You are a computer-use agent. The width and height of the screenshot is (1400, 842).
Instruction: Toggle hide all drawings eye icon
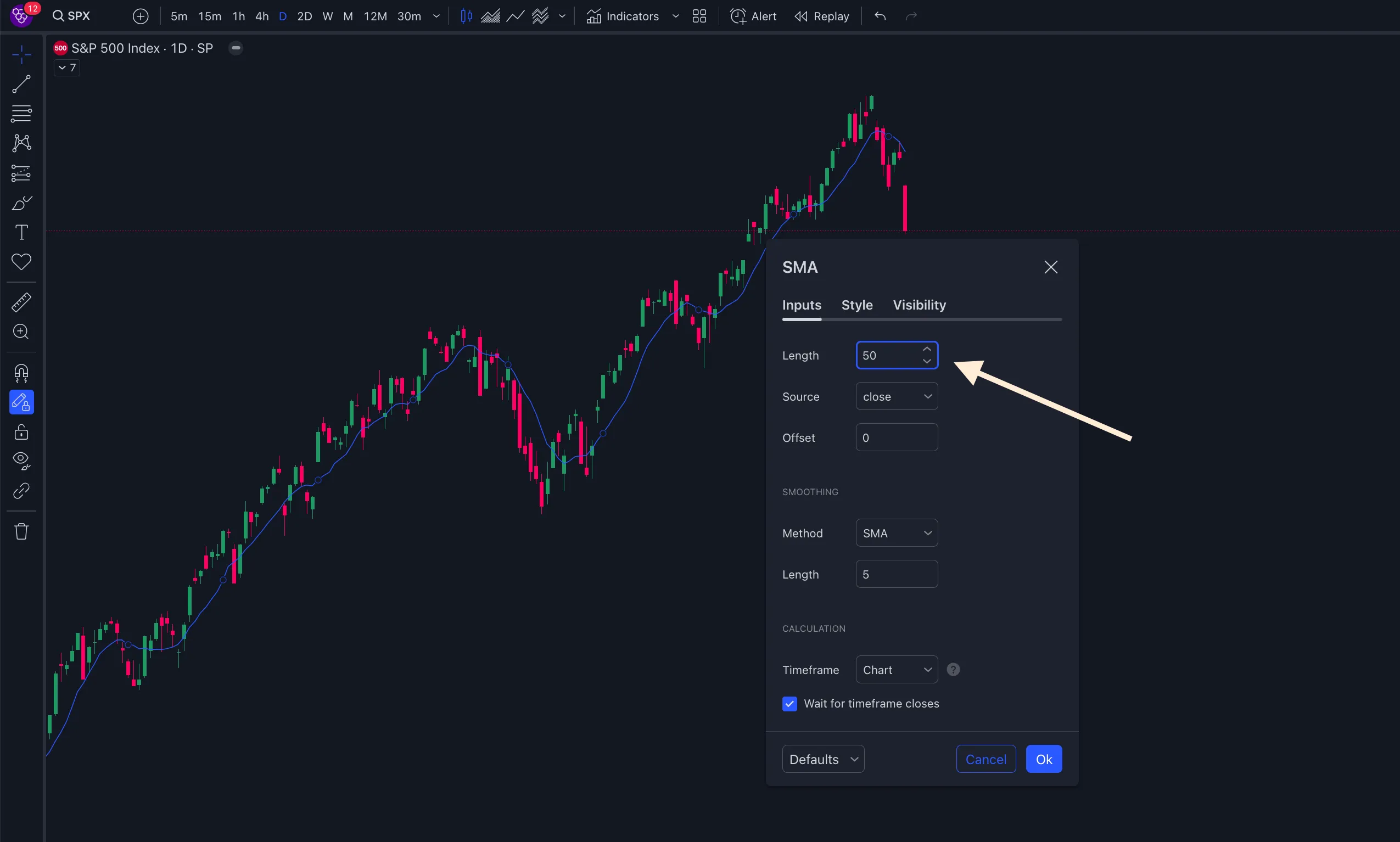tap(21, 461)
